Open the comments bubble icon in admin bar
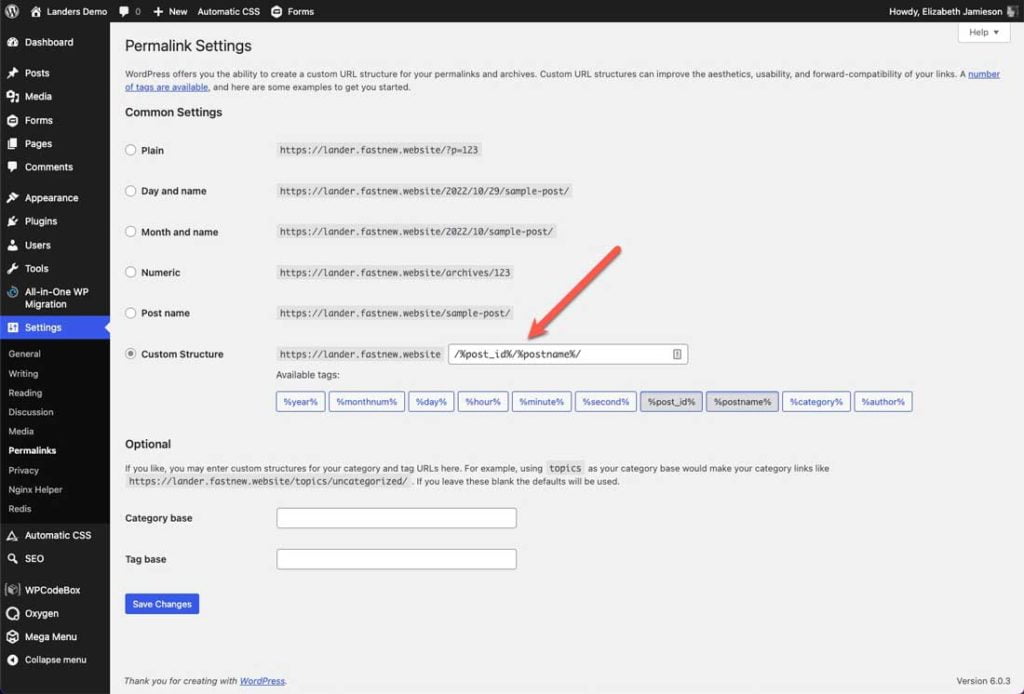Screen dimensions: 1024x694 tap(124, 11)
